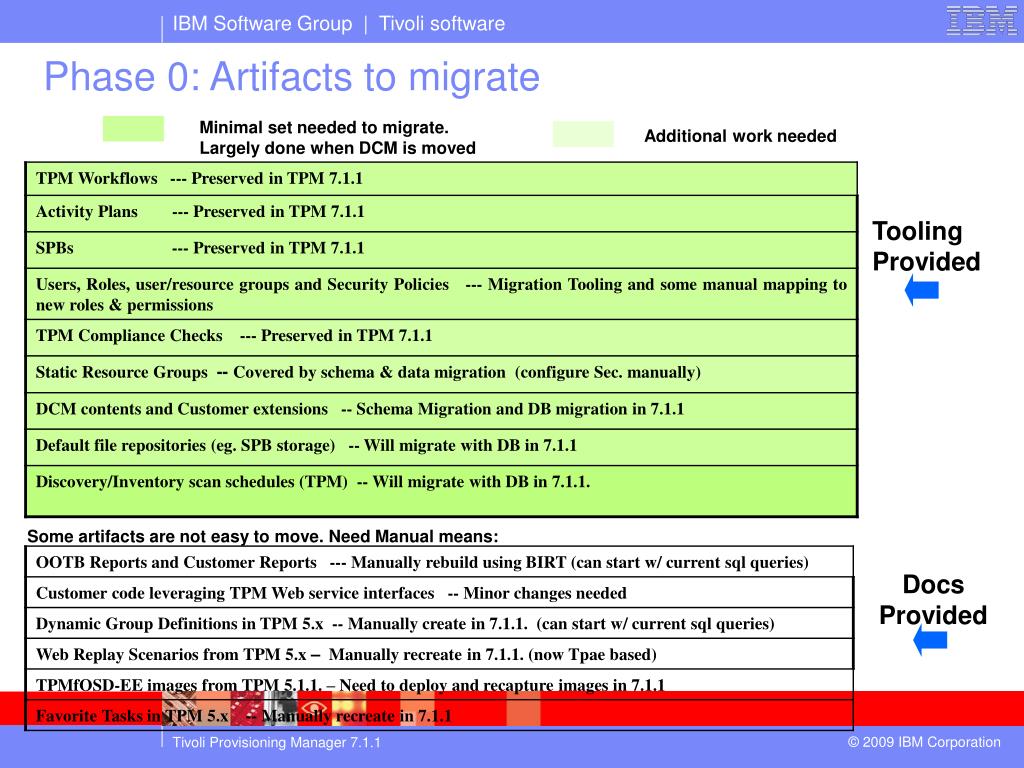Click 'Minimal set needed to migrate.' legend text

pos(324,127)
